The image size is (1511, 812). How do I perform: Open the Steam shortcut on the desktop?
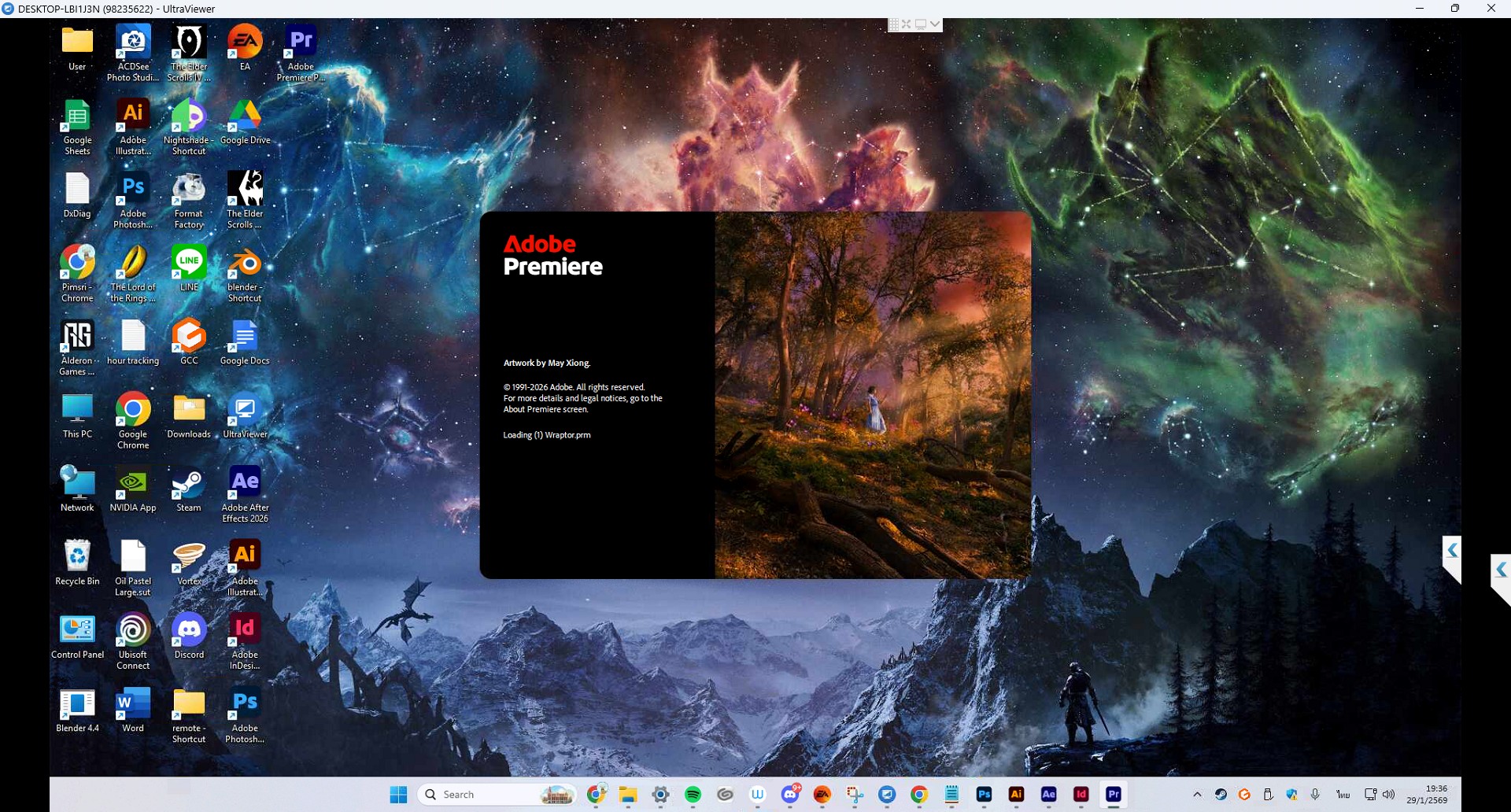tap(189, 489)
